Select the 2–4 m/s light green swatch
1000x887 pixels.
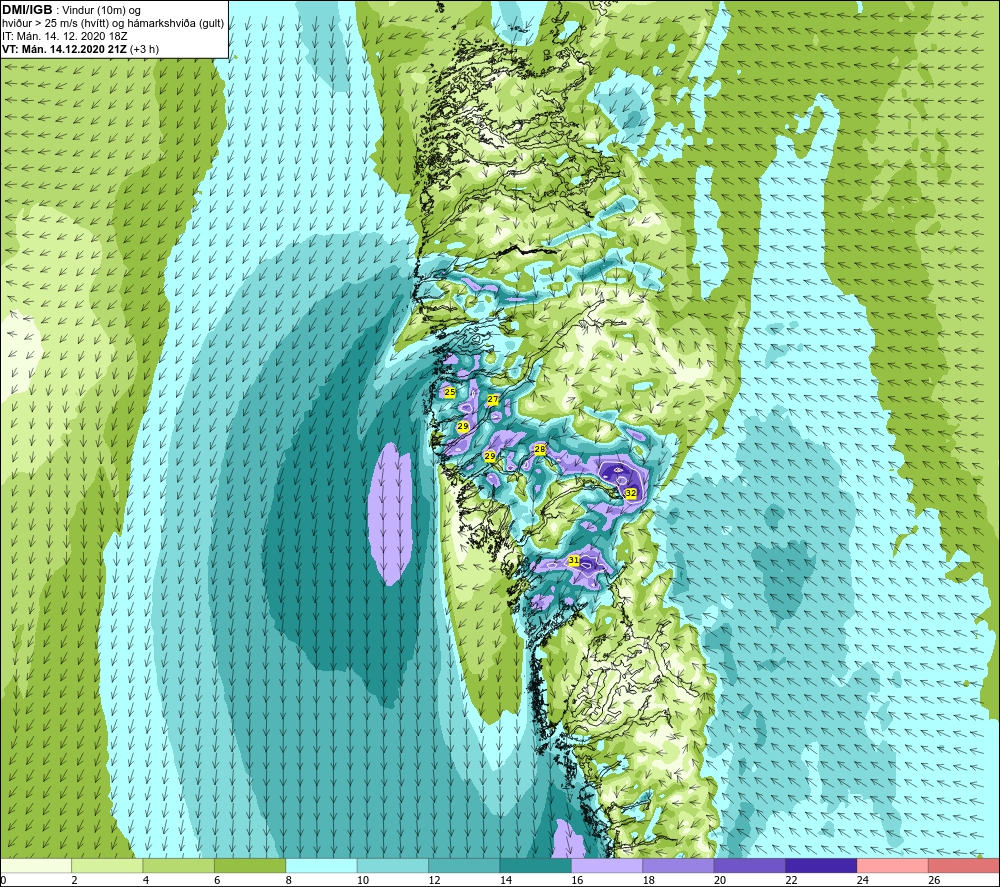[x=107, y=865]
